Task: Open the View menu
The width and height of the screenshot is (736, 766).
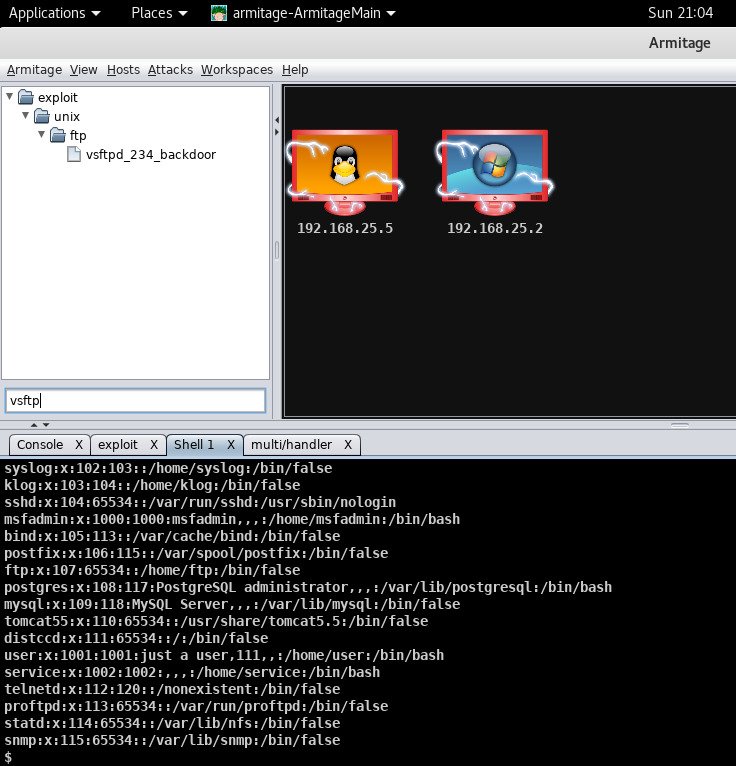Action: pos(84,70)
